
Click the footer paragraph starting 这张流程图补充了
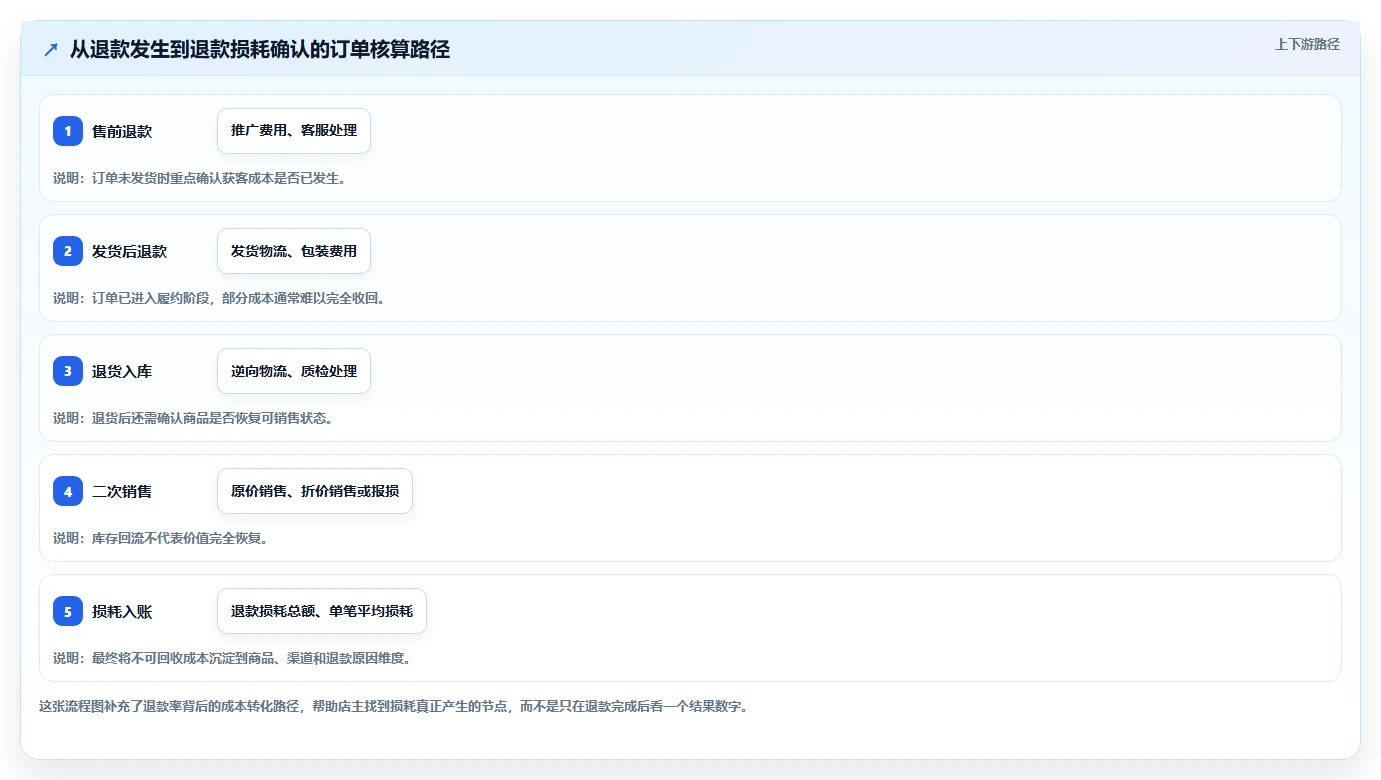click(x=393, y=706)
